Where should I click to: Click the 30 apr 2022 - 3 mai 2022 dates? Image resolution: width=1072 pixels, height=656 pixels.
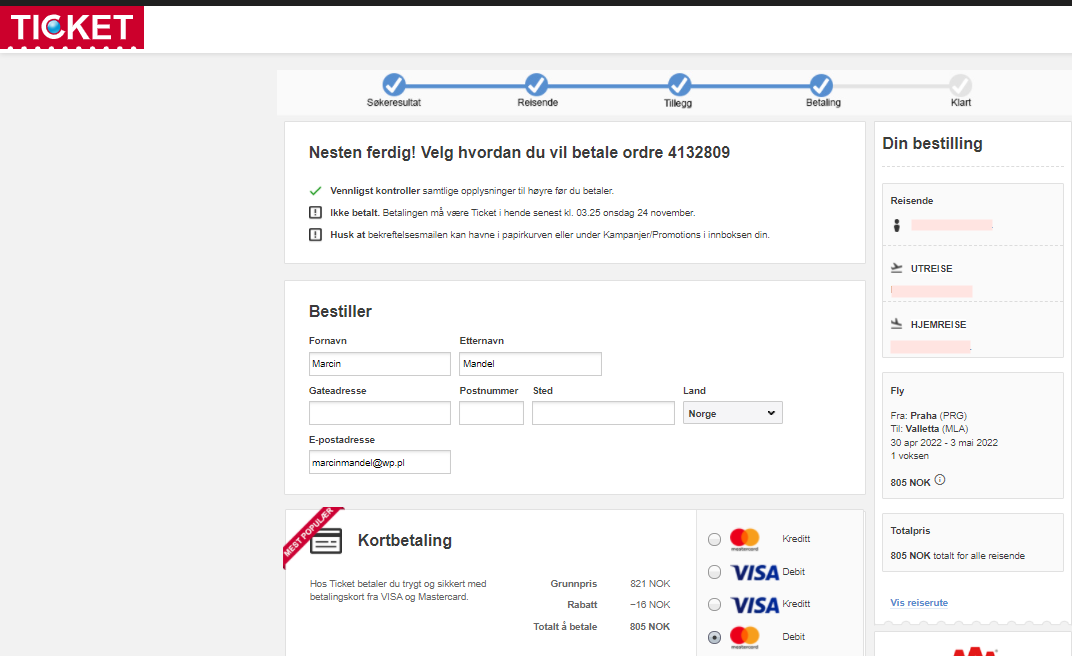(x=944, y=443)
